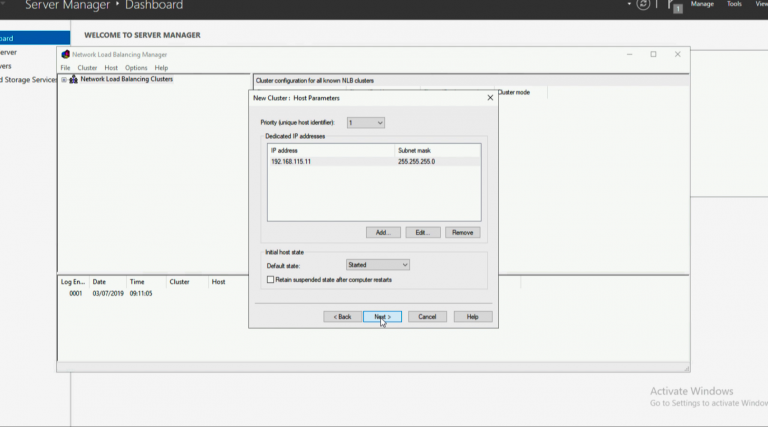Cancel the New Cluster wizard
This screenshot has height=427, width=768.
coord(427,317)
